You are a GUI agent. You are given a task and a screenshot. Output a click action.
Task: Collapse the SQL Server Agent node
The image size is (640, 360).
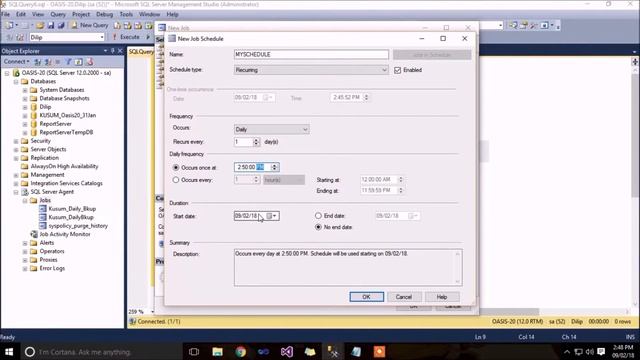[x=16, y=192]
